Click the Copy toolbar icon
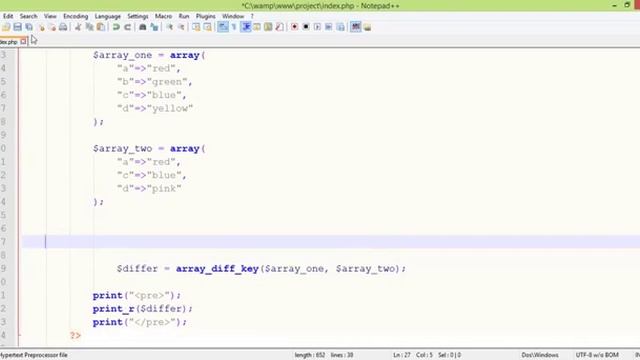 [x=89, y=27]
